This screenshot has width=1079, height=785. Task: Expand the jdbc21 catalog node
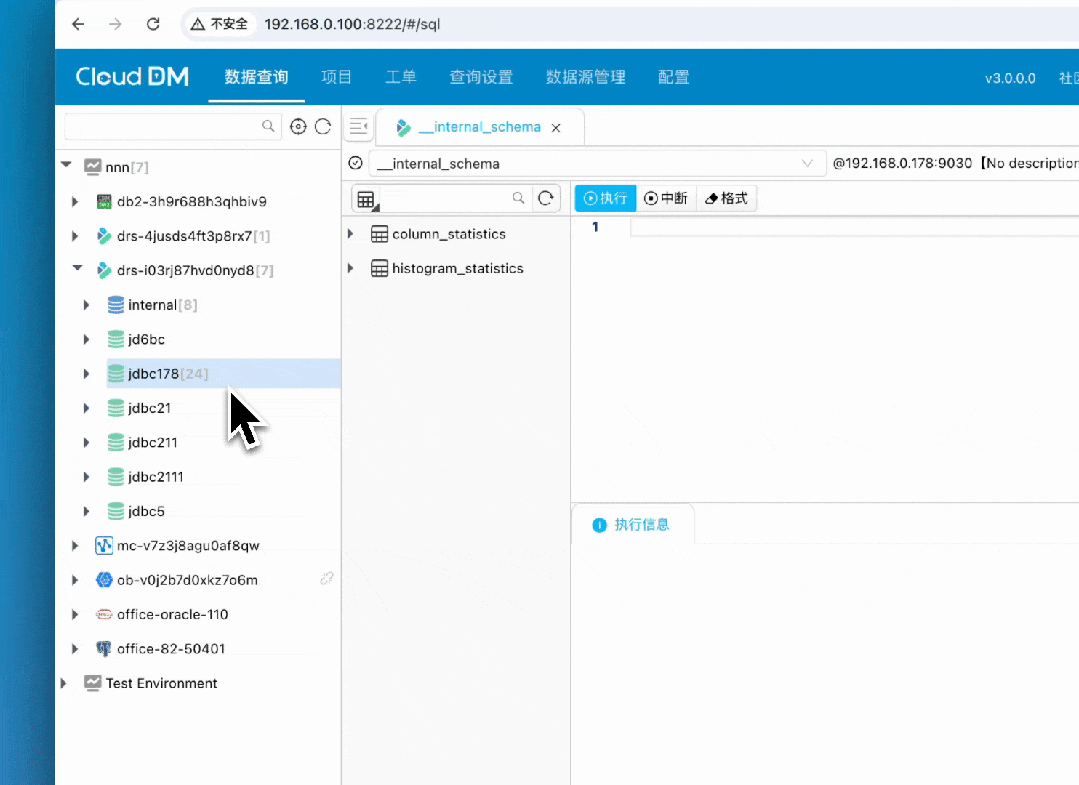pyautogui.click(x=86, y=408)
